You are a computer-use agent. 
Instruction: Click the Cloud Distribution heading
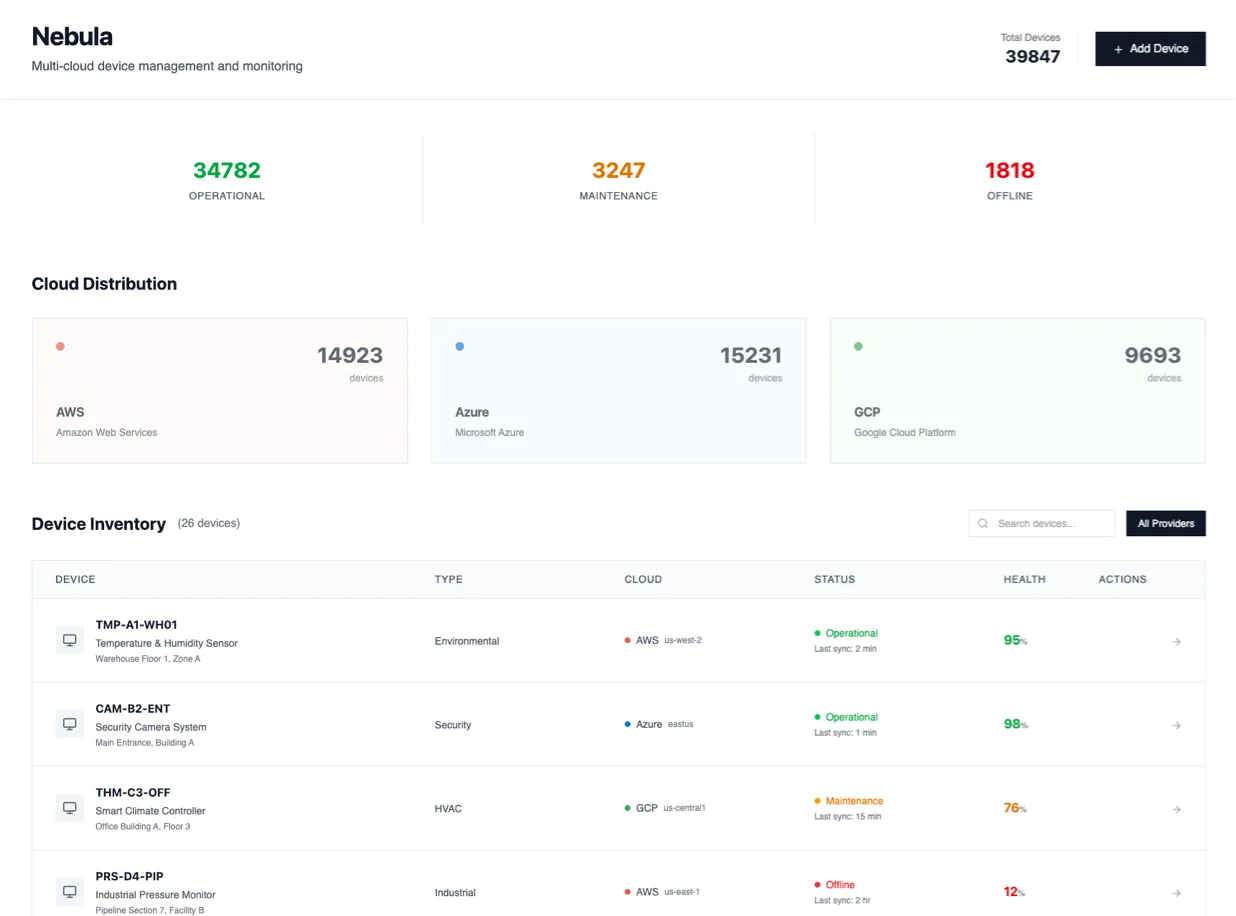point(104,284)
